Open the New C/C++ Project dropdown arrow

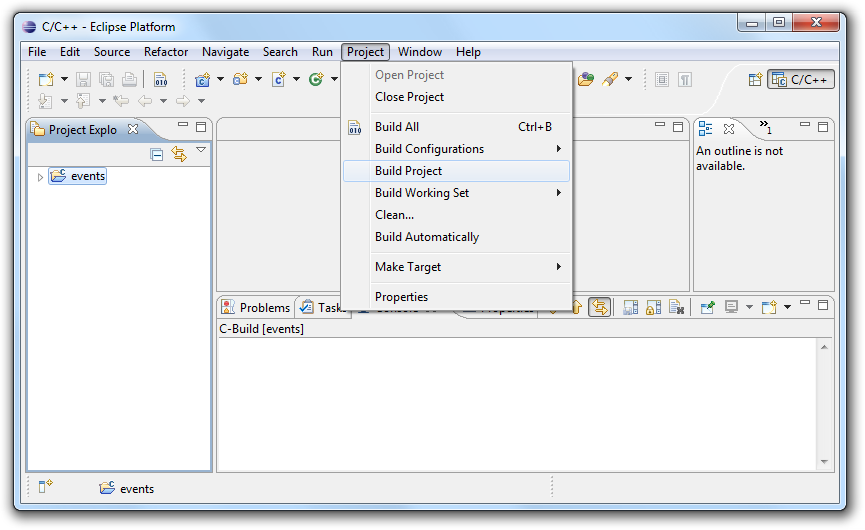(x=220, y=79)
